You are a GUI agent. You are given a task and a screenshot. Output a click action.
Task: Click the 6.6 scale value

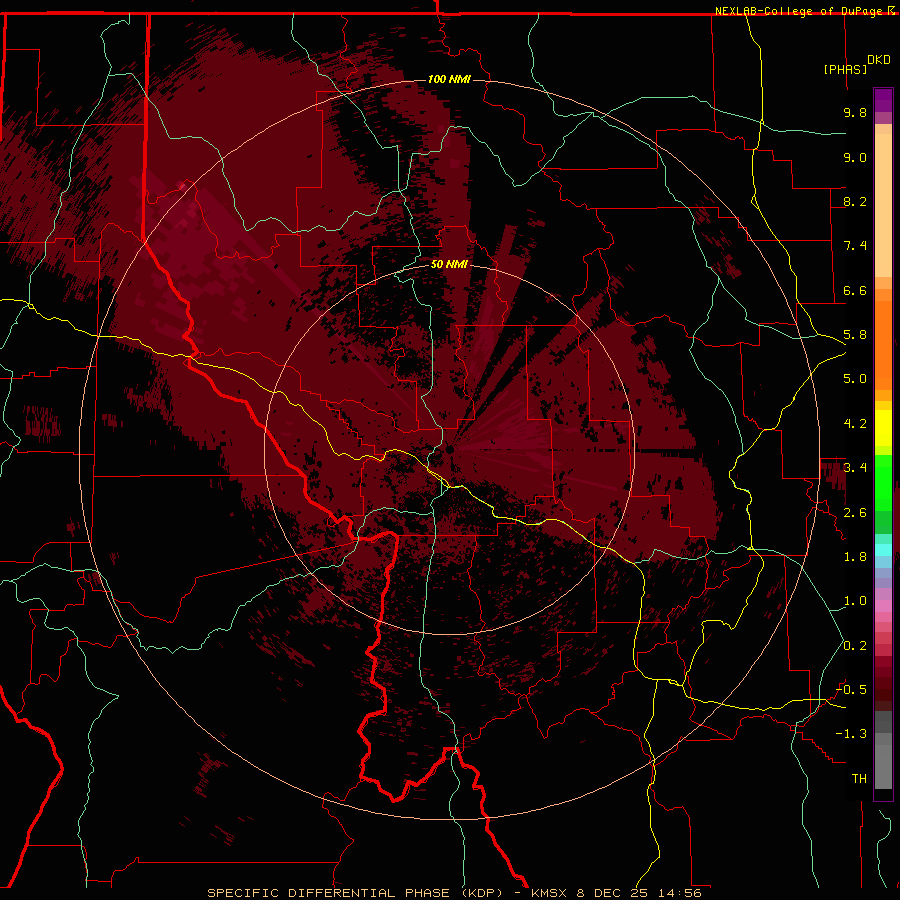pos(855,290)
